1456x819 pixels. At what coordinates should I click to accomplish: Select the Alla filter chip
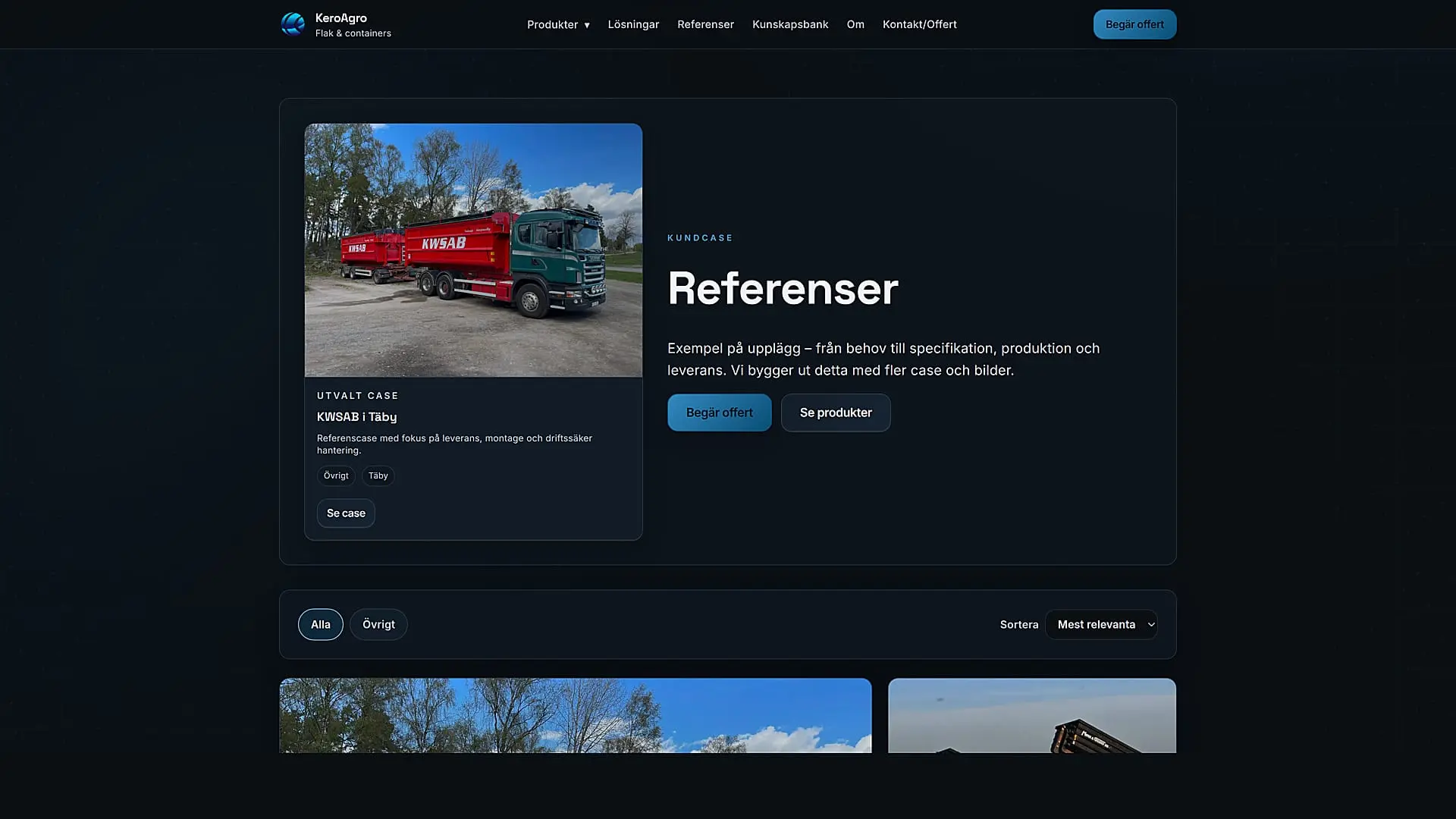320,624
